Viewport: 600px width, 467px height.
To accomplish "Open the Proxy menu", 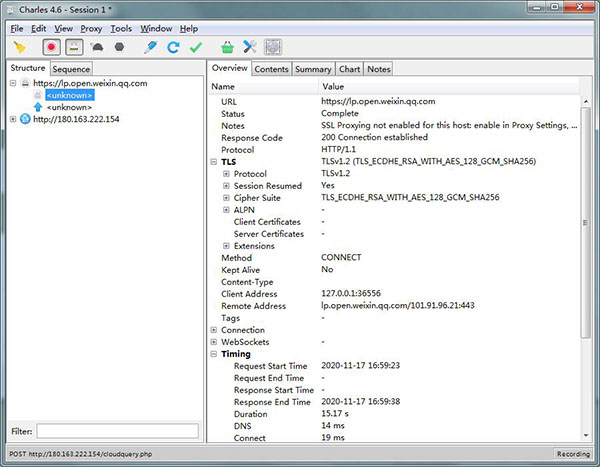I will 91,29.
